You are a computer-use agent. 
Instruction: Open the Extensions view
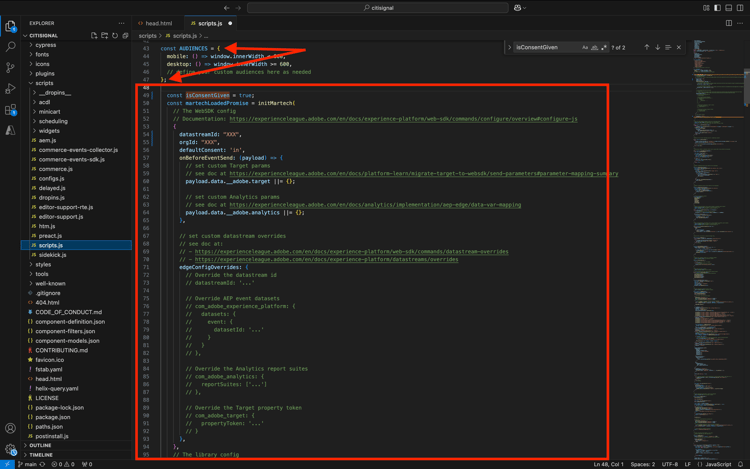pyautogui.click(x=11, y=110)
